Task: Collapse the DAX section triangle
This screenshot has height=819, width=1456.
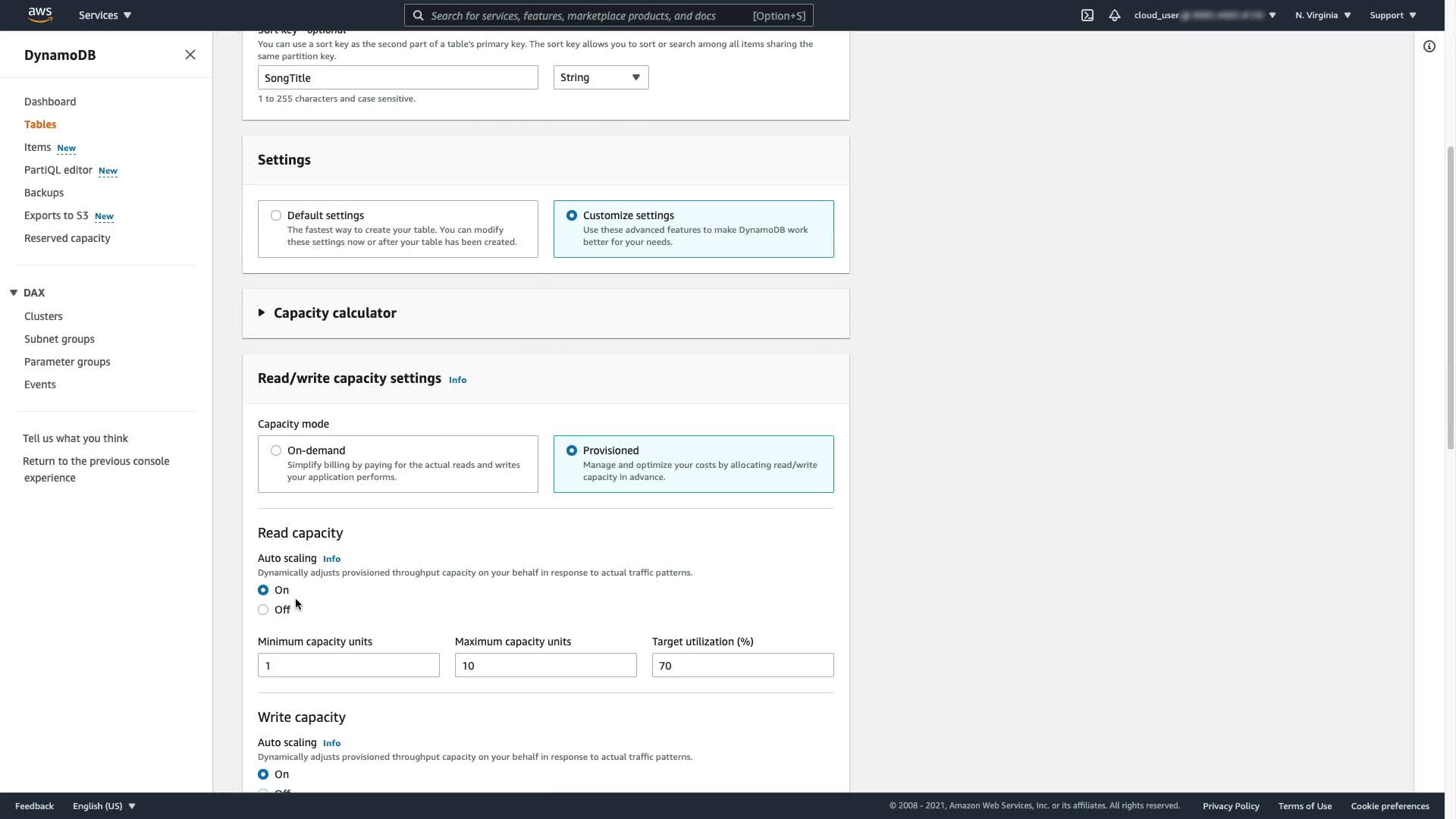Action: pos(14,293)
